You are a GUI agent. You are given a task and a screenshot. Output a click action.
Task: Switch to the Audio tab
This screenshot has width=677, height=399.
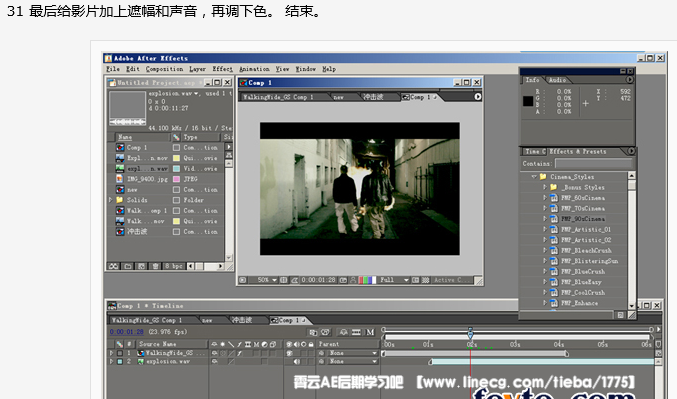[x=557, y=80]
